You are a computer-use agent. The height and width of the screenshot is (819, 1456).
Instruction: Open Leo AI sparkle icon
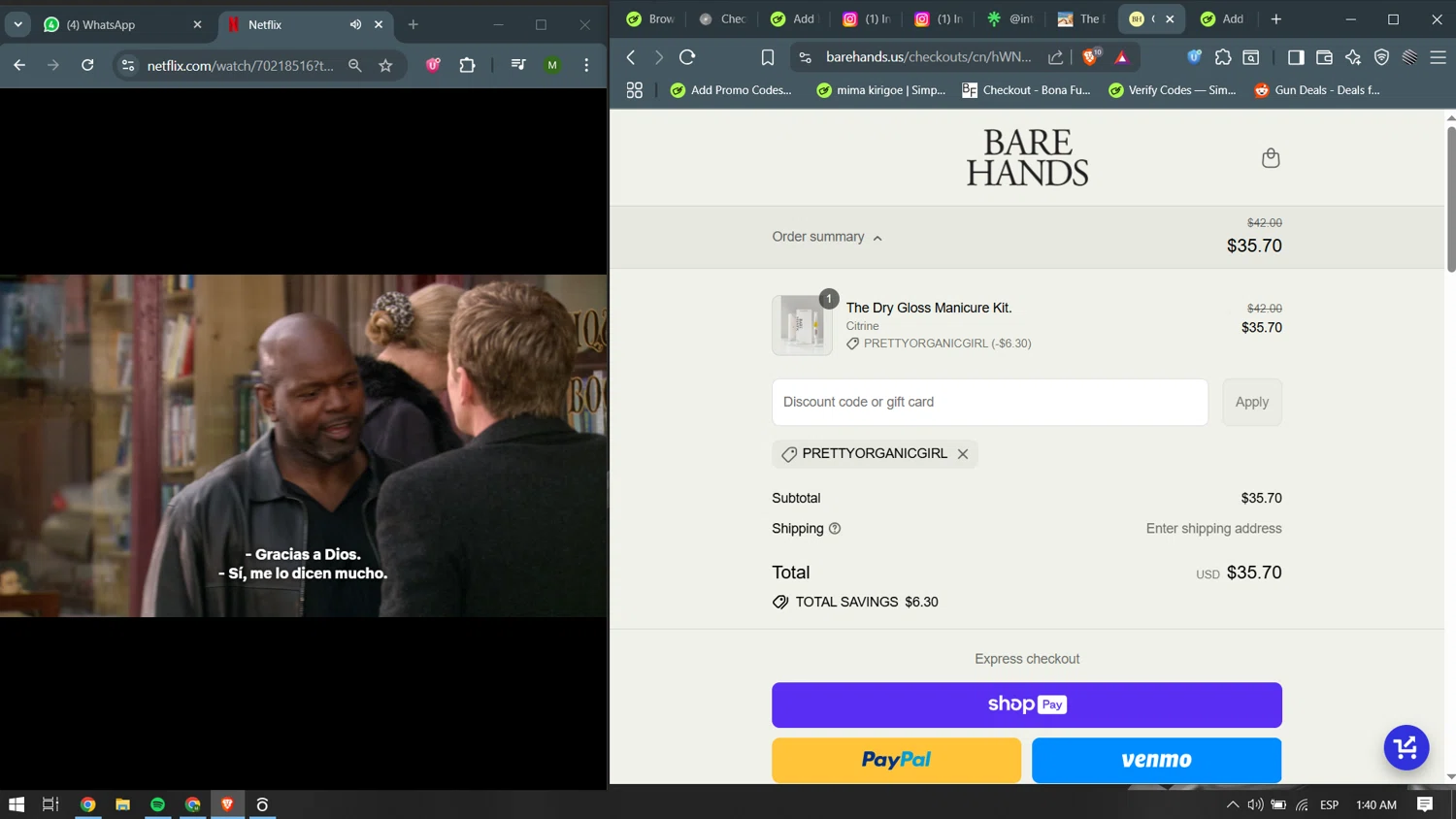coord(1353,57)
